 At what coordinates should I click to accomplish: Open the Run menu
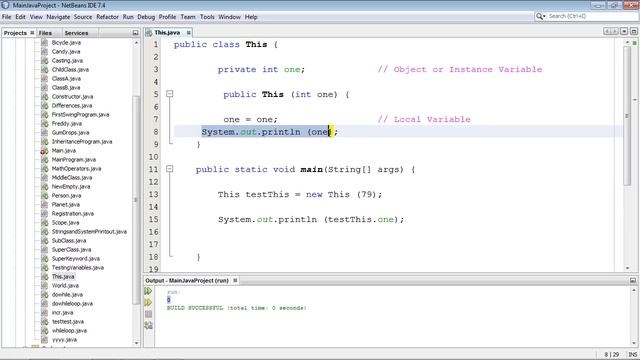pyautogui.click(x=128, y=17)
